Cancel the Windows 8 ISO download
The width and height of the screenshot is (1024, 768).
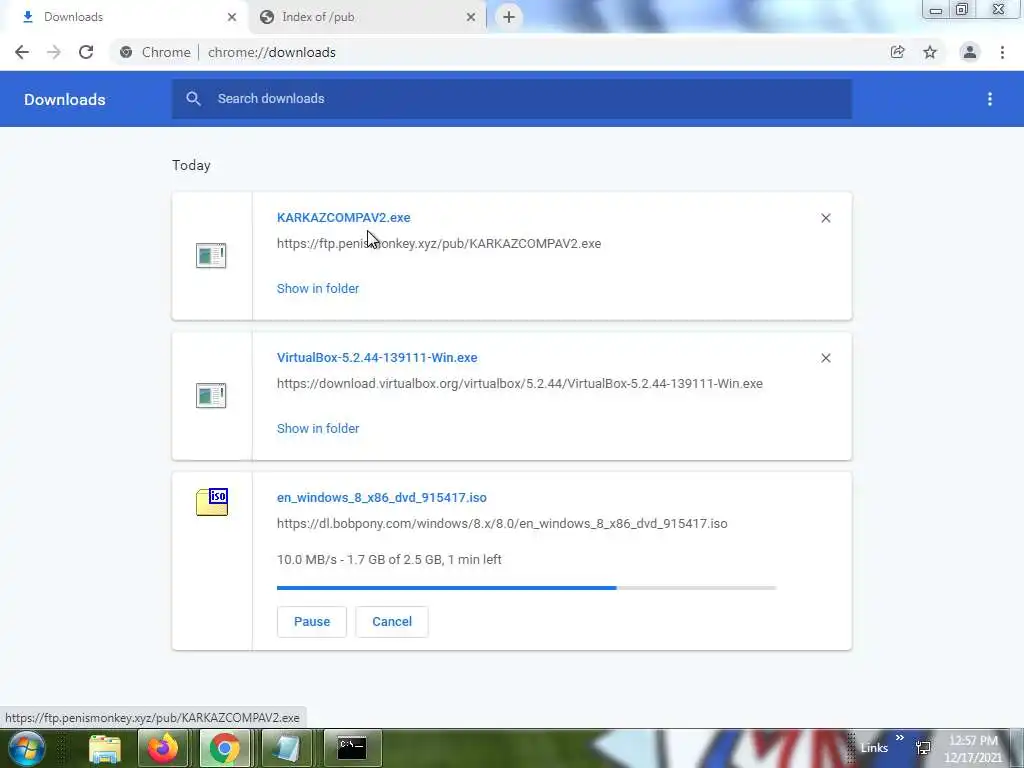tap(392, 621)
